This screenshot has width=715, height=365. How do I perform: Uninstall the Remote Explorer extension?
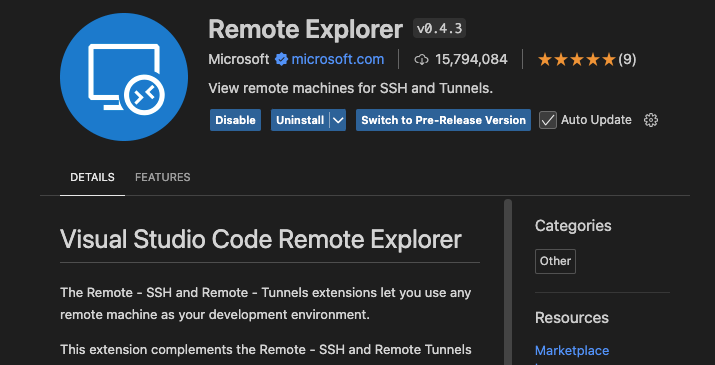coord(300,120)
